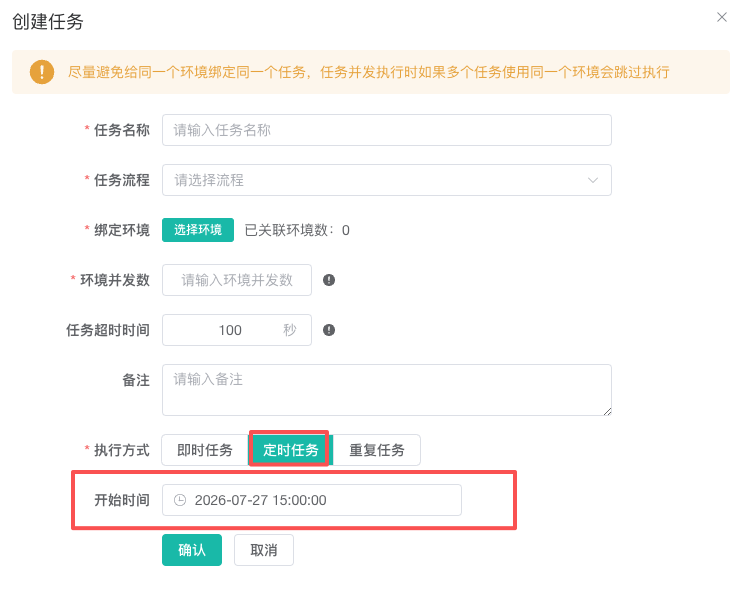
Task: Click the textarea resize handle corner
Action: 608,411
